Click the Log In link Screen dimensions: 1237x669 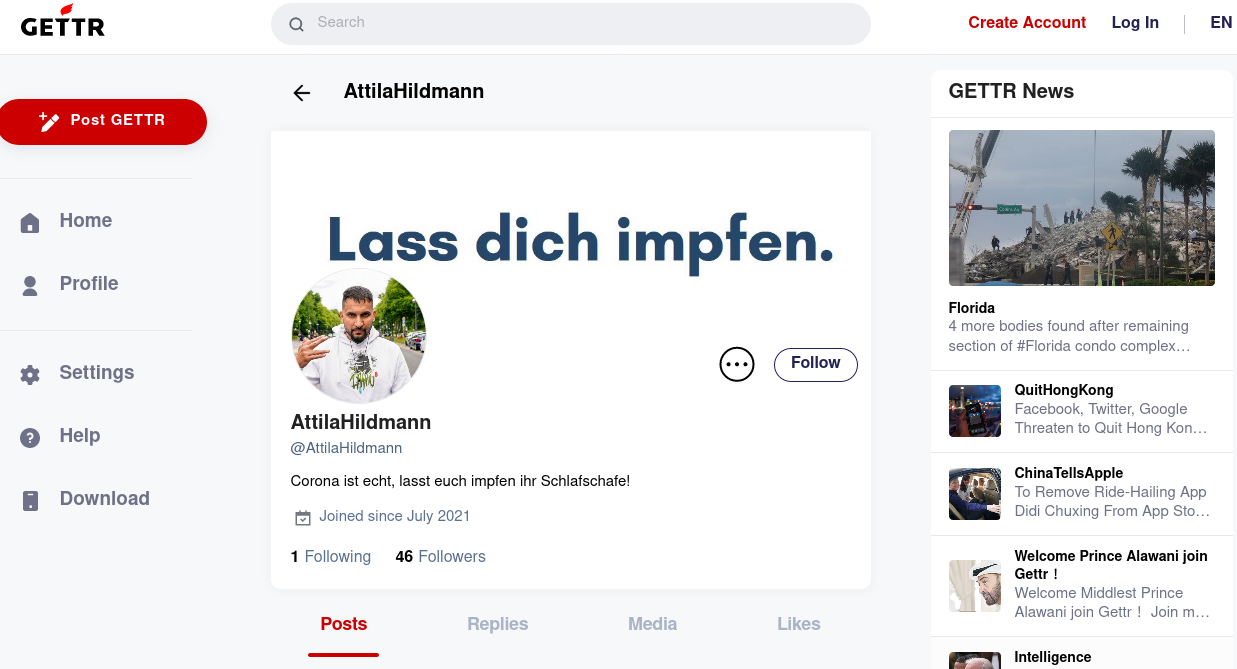tap(1135, 23)
